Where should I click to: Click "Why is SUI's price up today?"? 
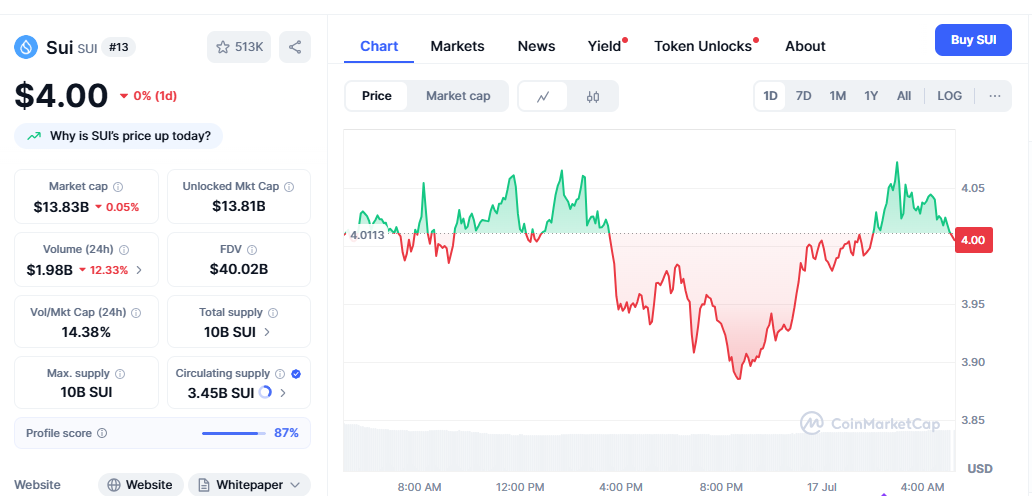119,136
